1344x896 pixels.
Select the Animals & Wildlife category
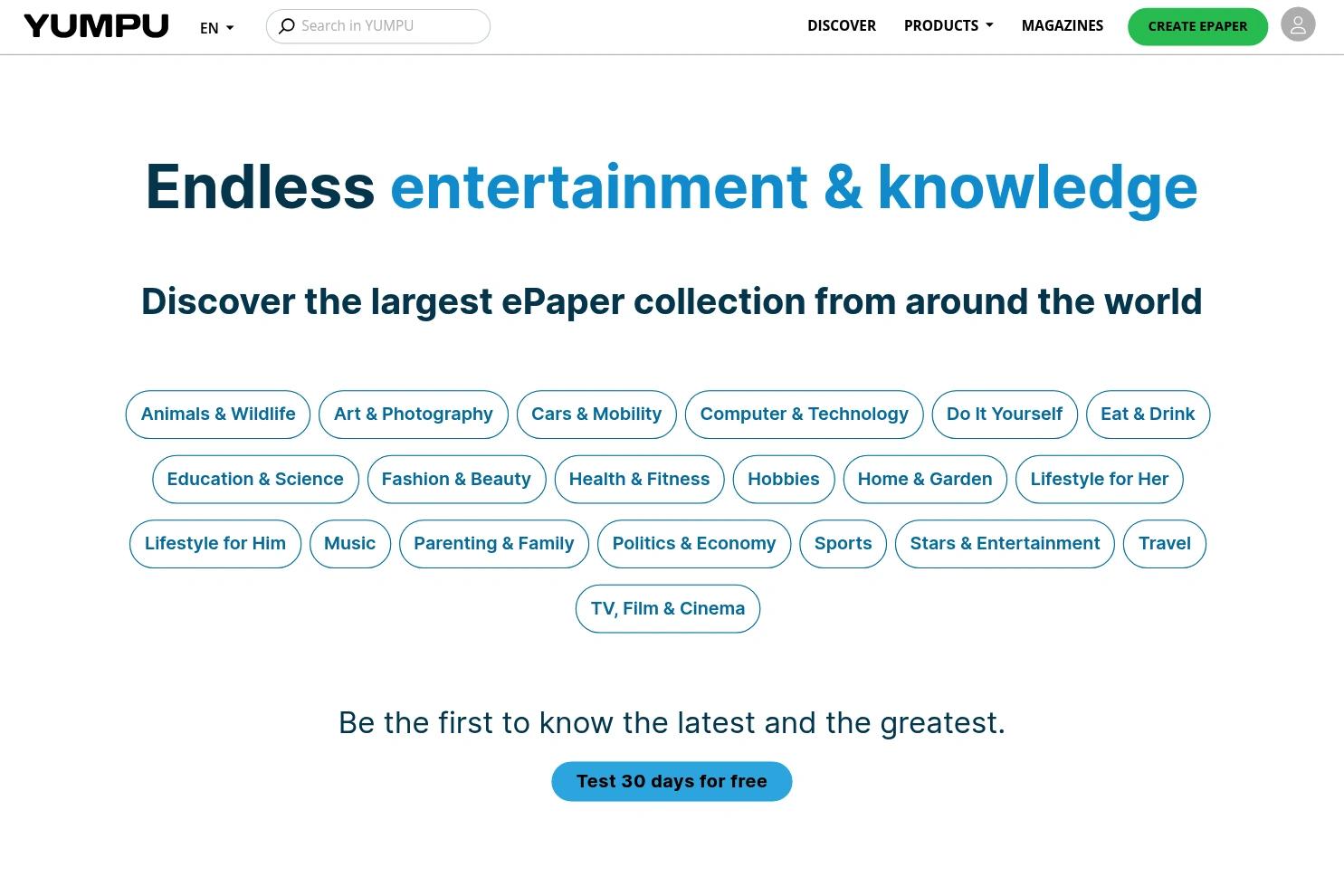[x=218, y=415]
